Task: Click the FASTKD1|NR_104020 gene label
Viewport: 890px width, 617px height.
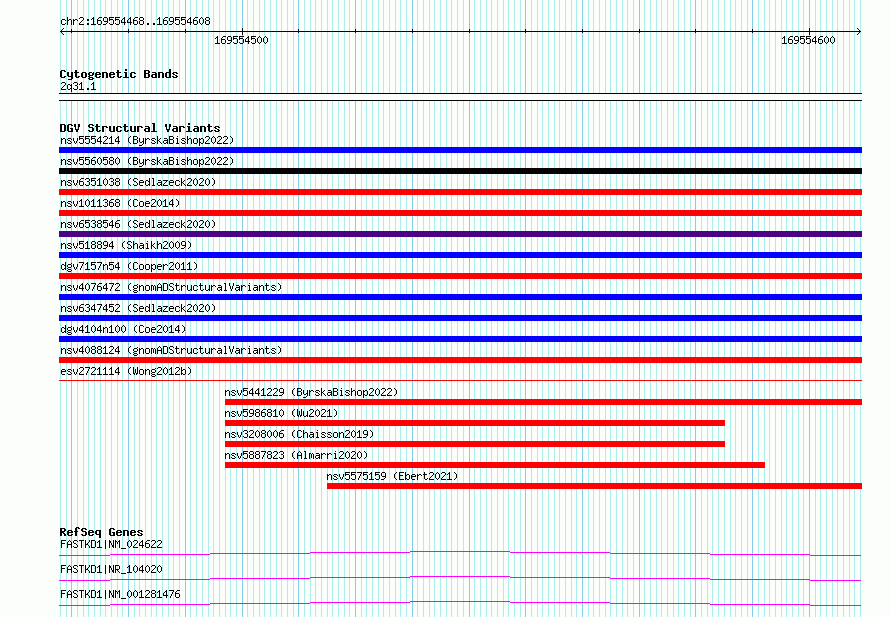Action: coord(111,569)
